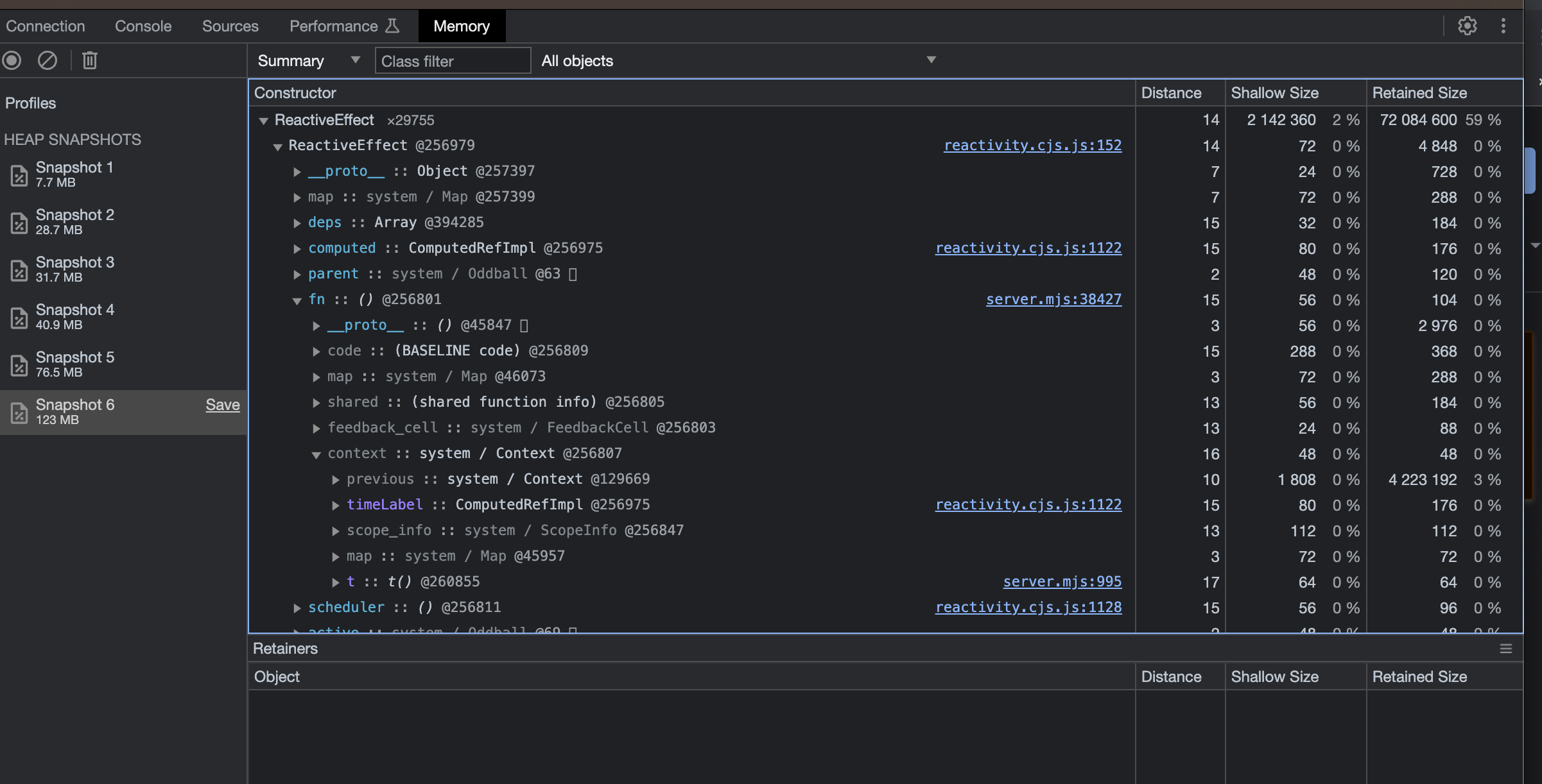Sort by Distance column in top table

(x=1180, y=93)
